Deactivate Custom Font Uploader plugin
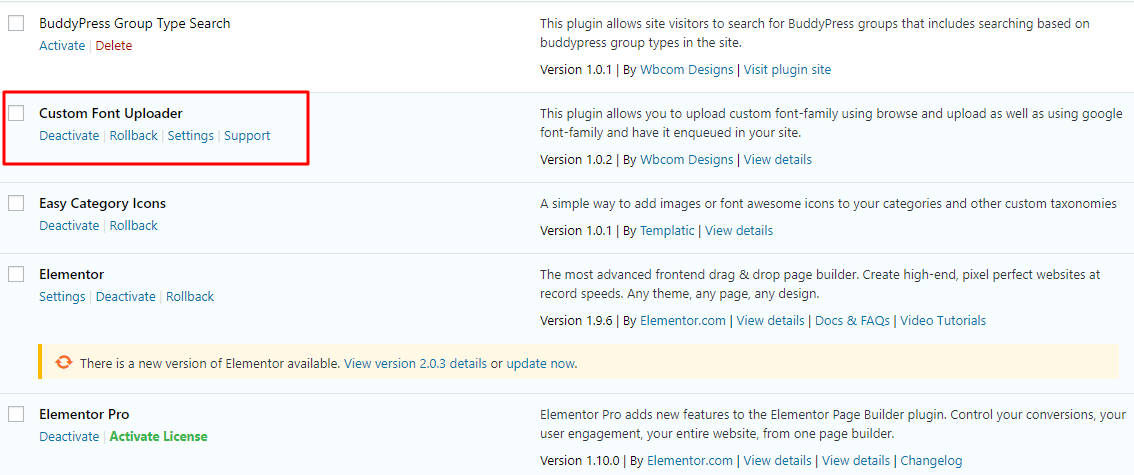Screen dimensions: 1134x475 (69, 135)
